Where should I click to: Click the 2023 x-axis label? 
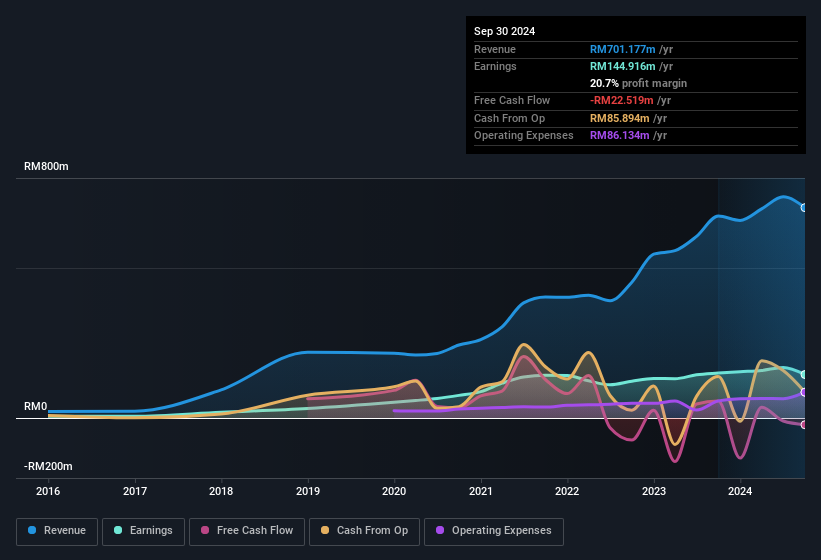tap(654, 491)
